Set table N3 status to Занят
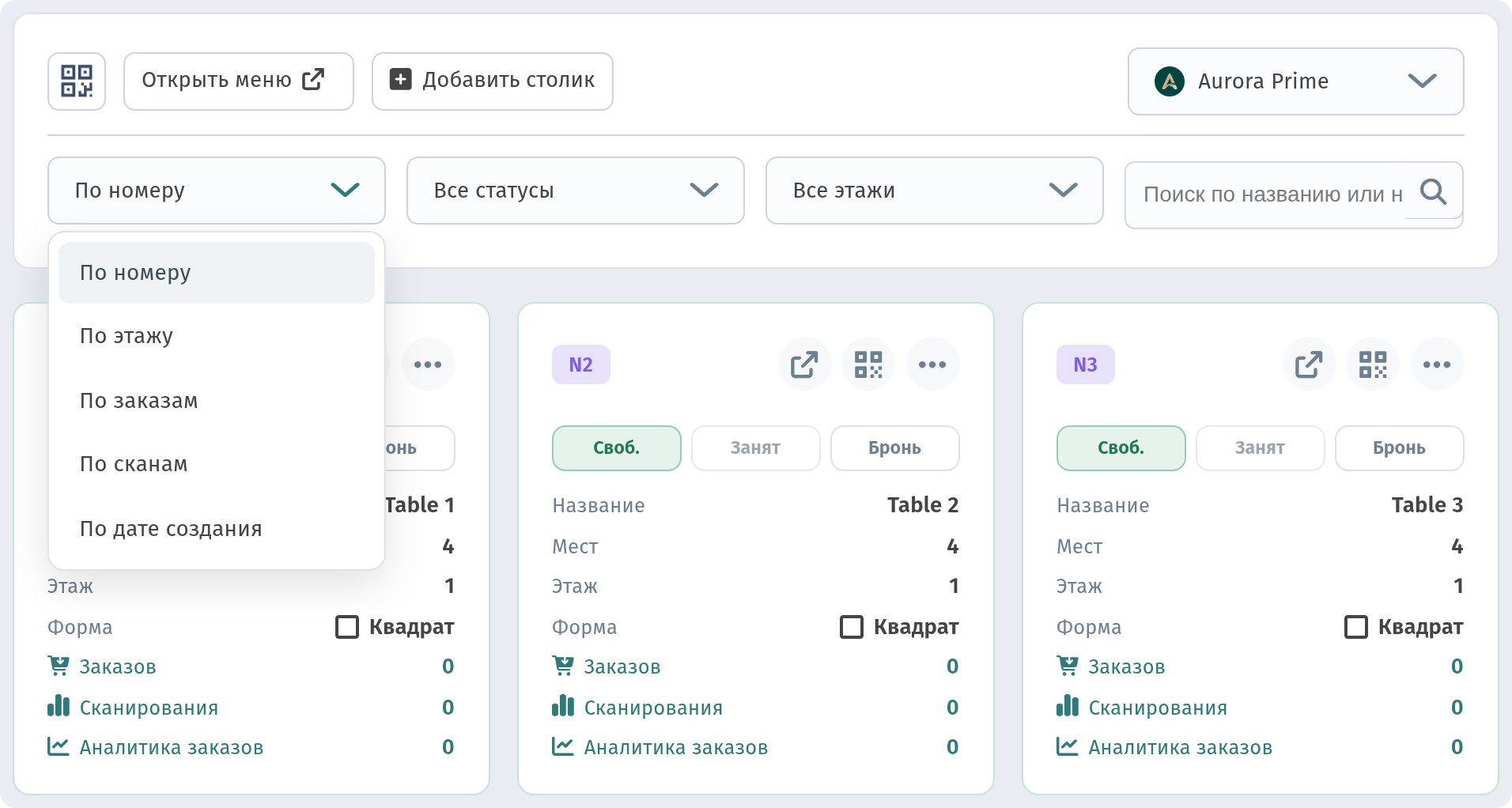Image resolution: width=1512 pixels, height=808 pixels. 1261,448
